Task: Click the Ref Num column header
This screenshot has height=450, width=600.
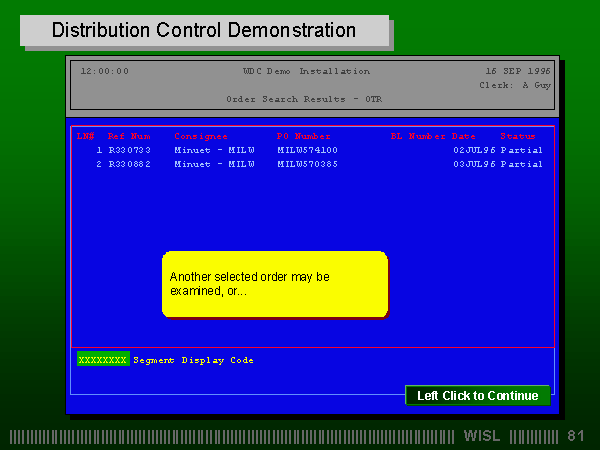Action: click(x=129, y=136)
